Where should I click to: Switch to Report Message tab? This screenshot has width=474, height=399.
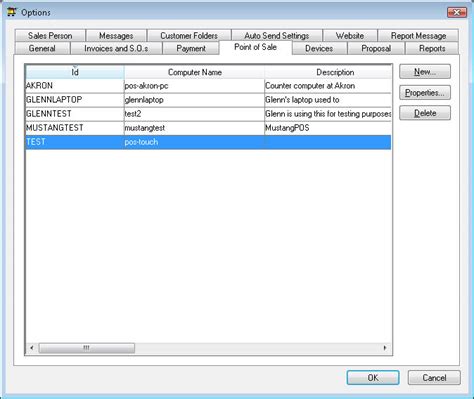(418, 36)
